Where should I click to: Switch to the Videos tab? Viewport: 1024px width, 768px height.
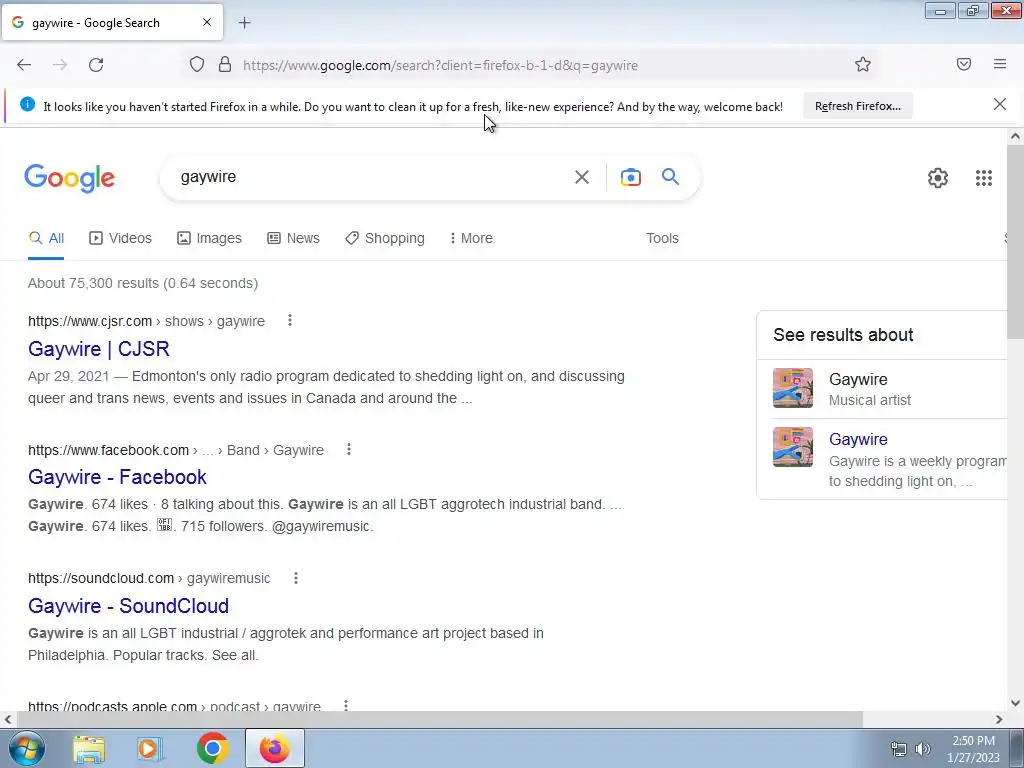point(120,238)
